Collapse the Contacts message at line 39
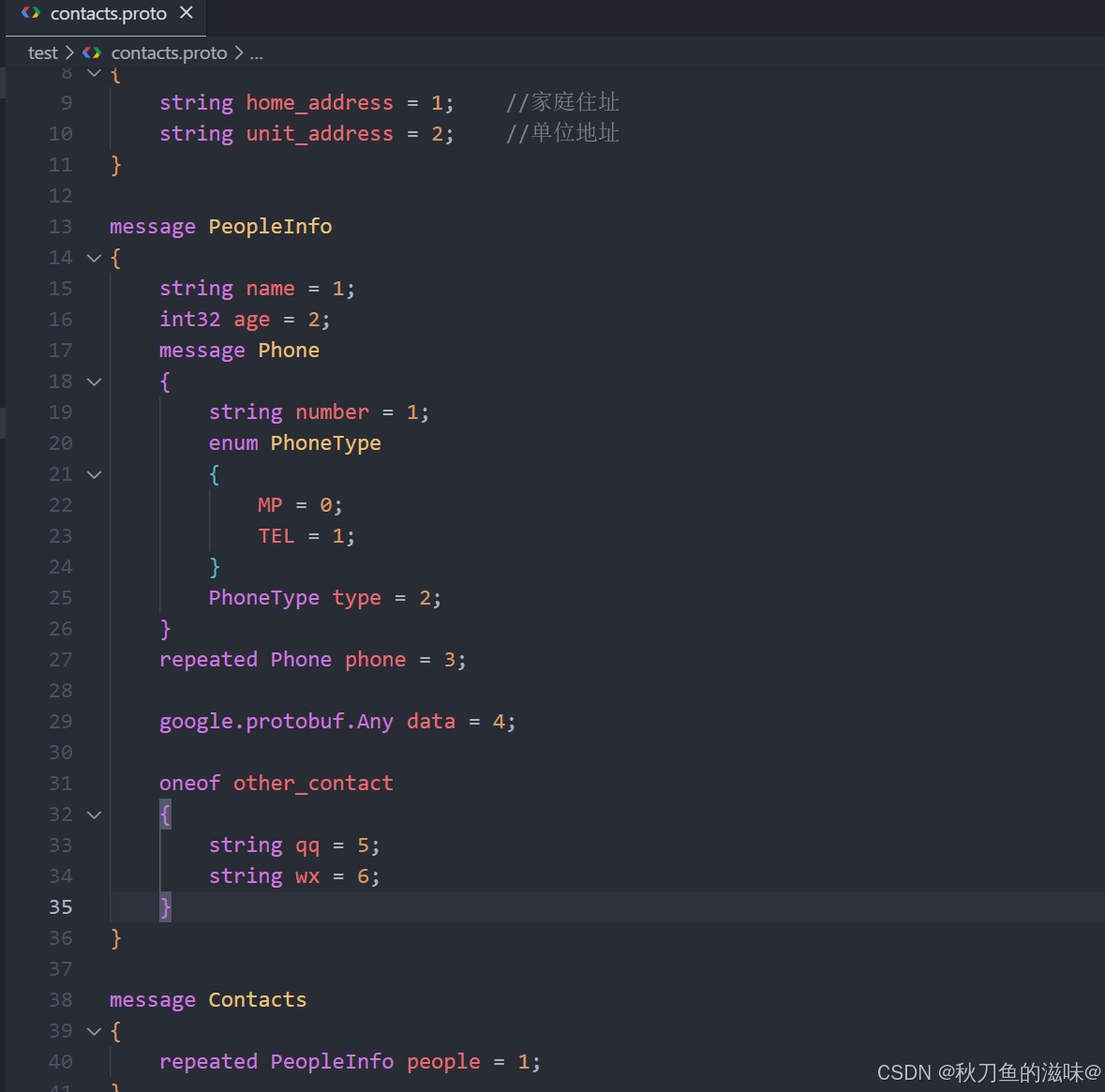This screenshot has width=1105, height=1092. pyautogui.click(x=93, y=1030)
